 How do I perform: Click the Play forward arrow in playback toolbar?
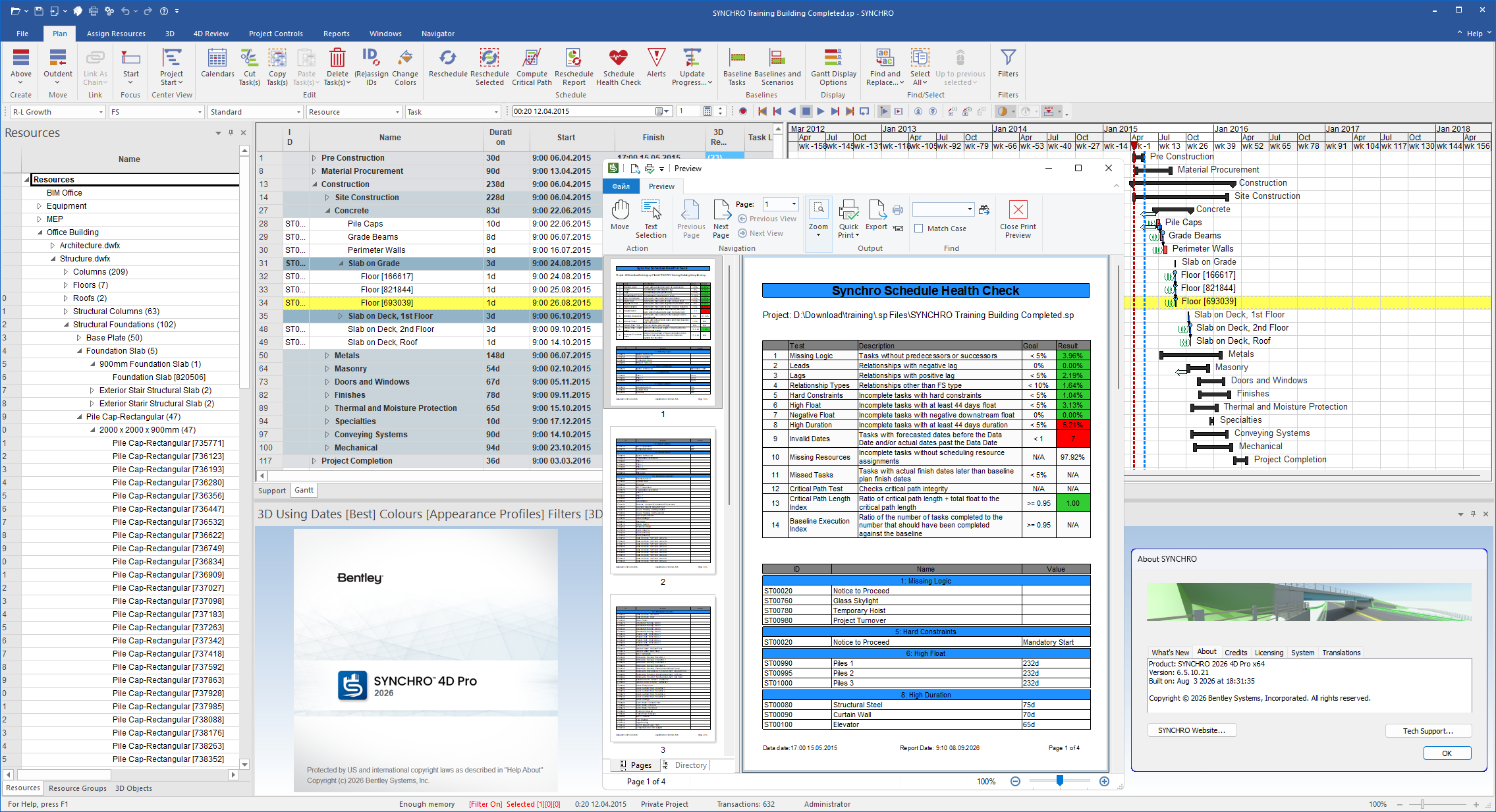[x=821, y=111]
